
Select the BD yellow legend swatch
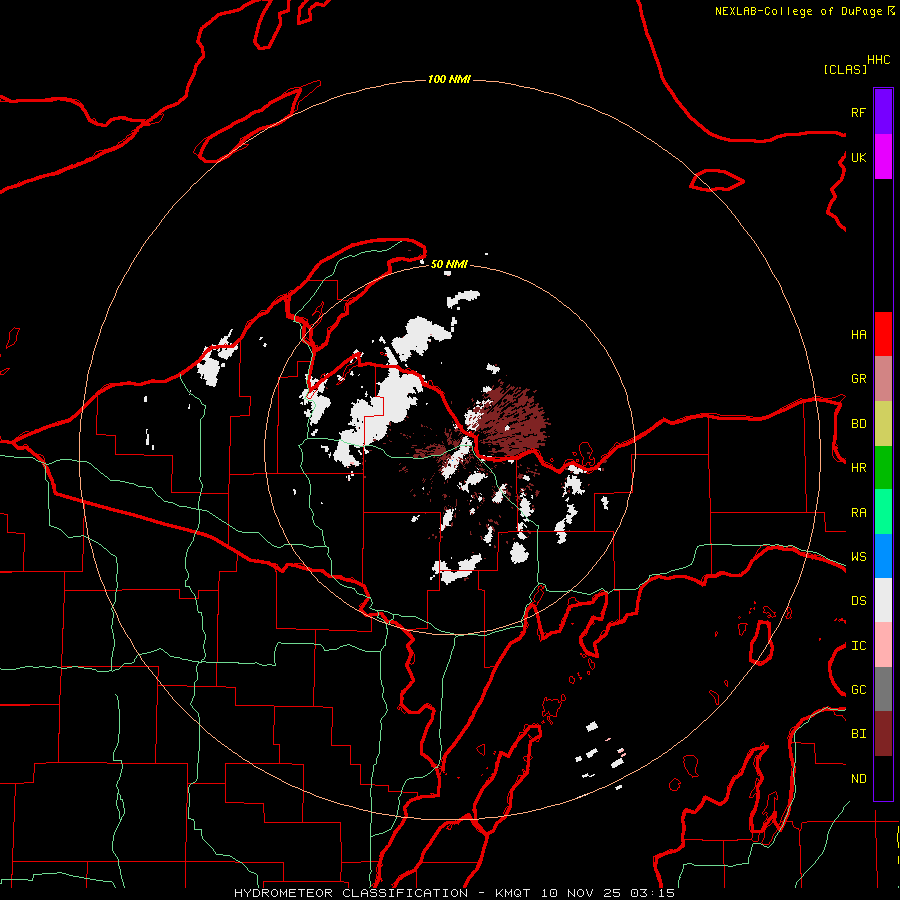click(883, 424)
